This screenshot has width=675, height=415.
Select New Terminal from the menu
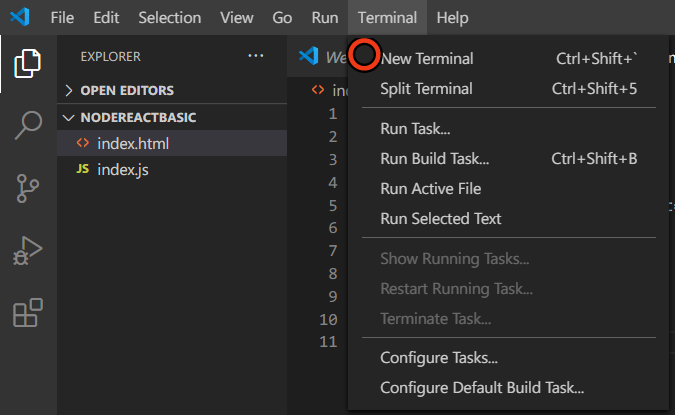[x=427, y=59]
